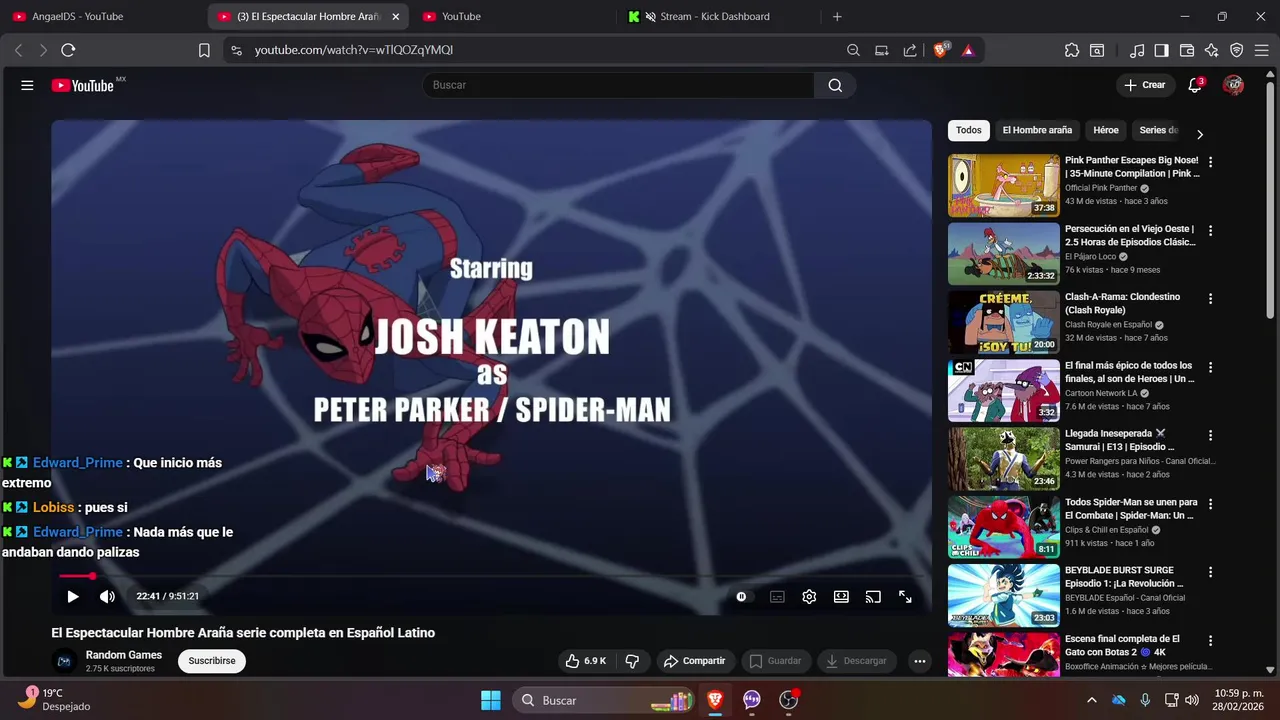
Task: Click the Compartir button
Action: [x=696, y=661]
